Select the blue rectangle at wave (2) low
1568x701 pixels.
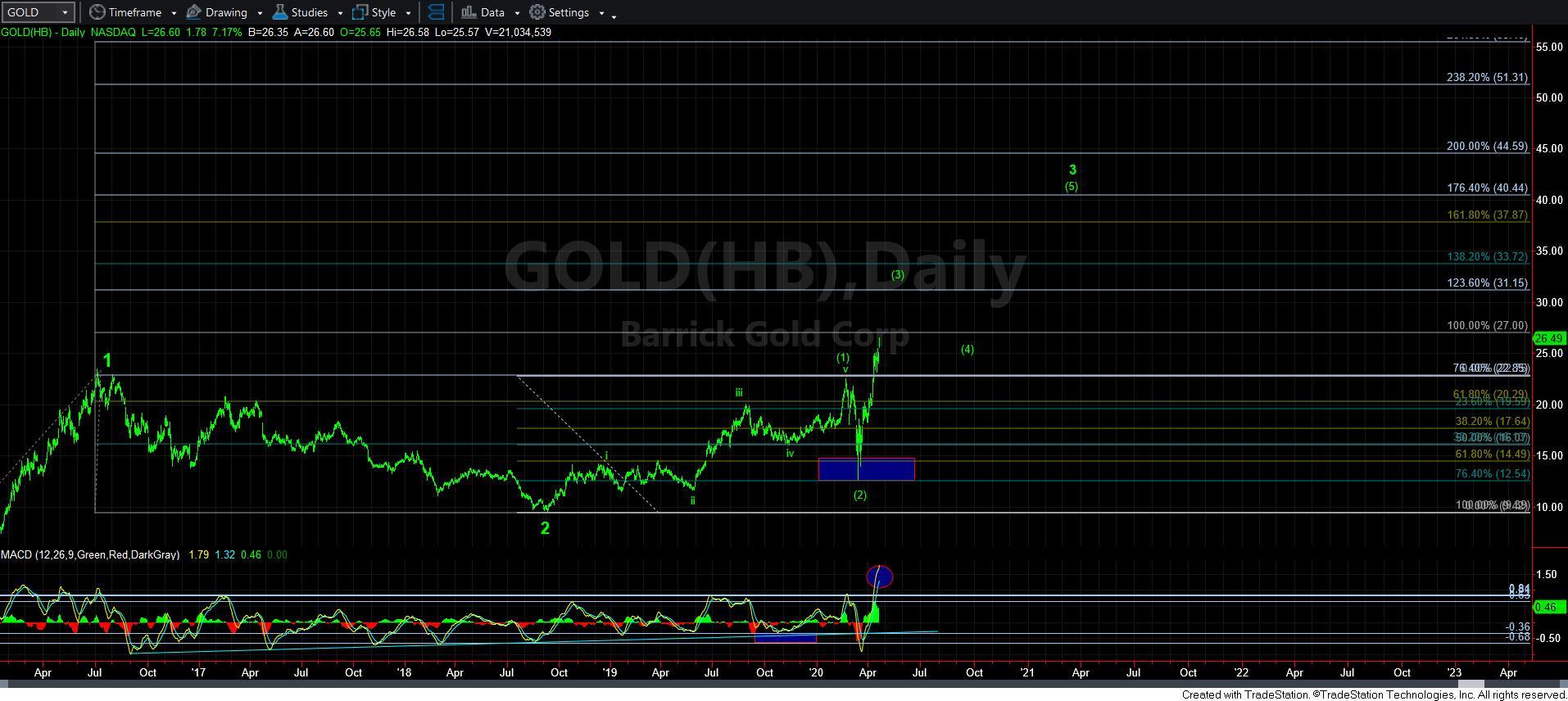[x=866, y=469]
